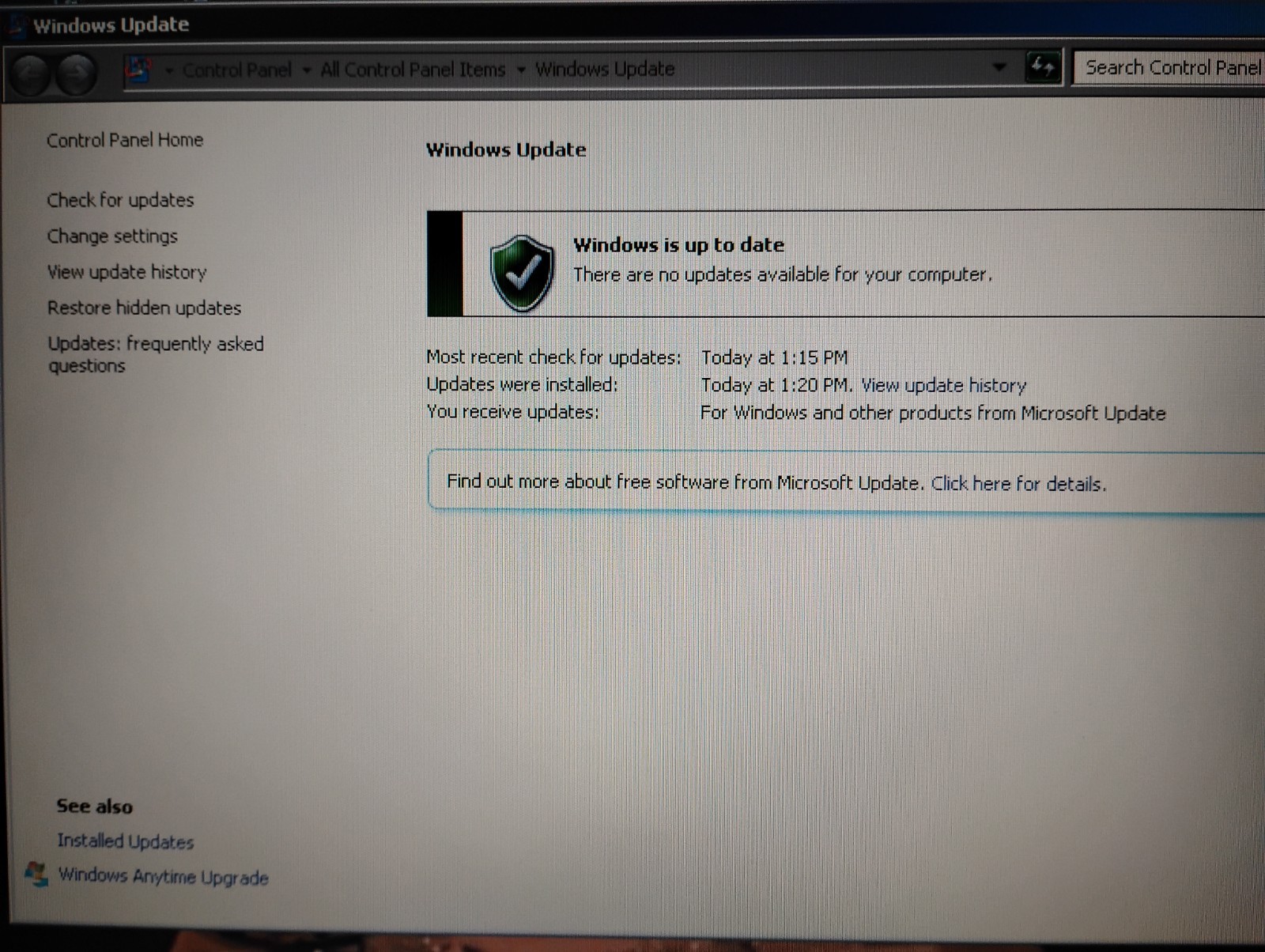Click the refresh icon beside address bar
The height and width of the screenshot is (952, 1265).
pos(1042,68)
